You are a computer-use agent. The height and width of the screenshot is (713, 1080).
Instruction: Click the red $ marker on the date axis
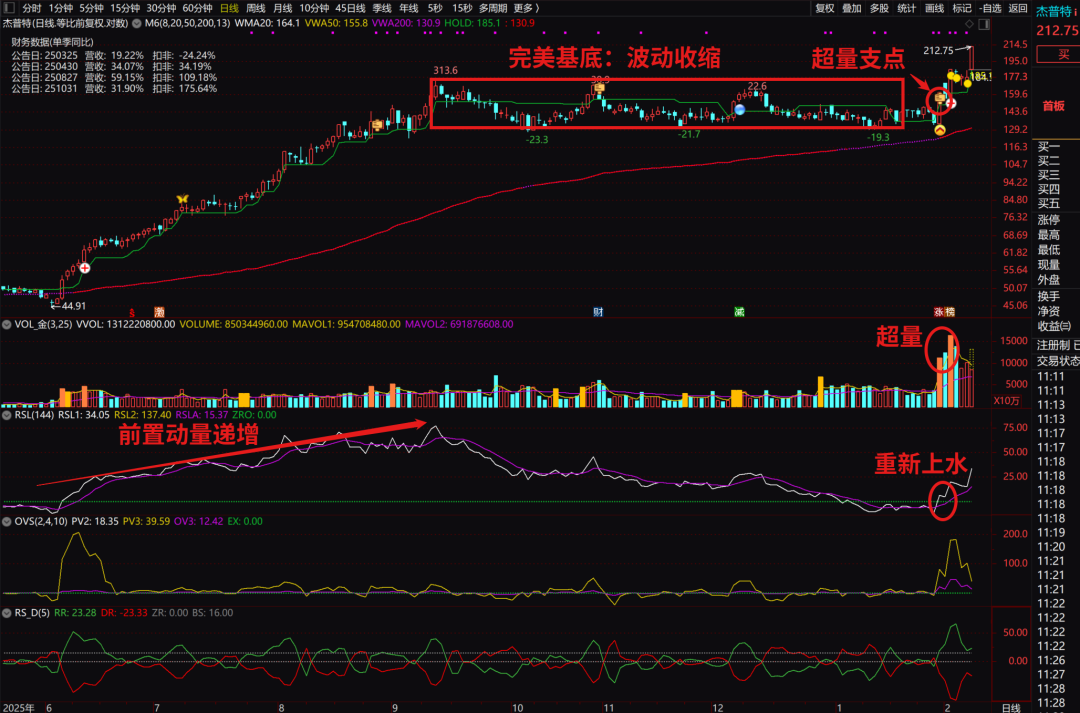tap(132, 313)
